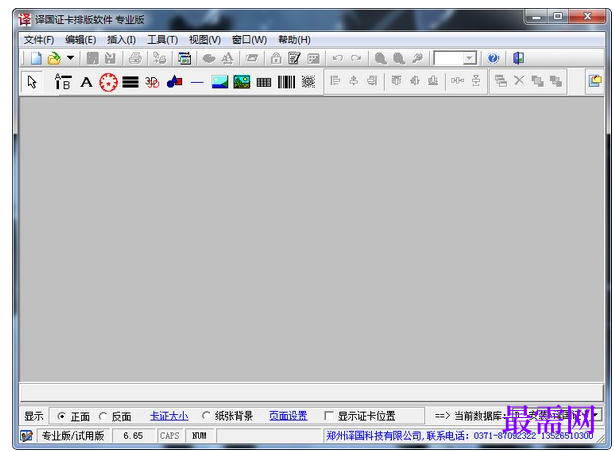Open the 工具(T) menu

pos(163,40)
